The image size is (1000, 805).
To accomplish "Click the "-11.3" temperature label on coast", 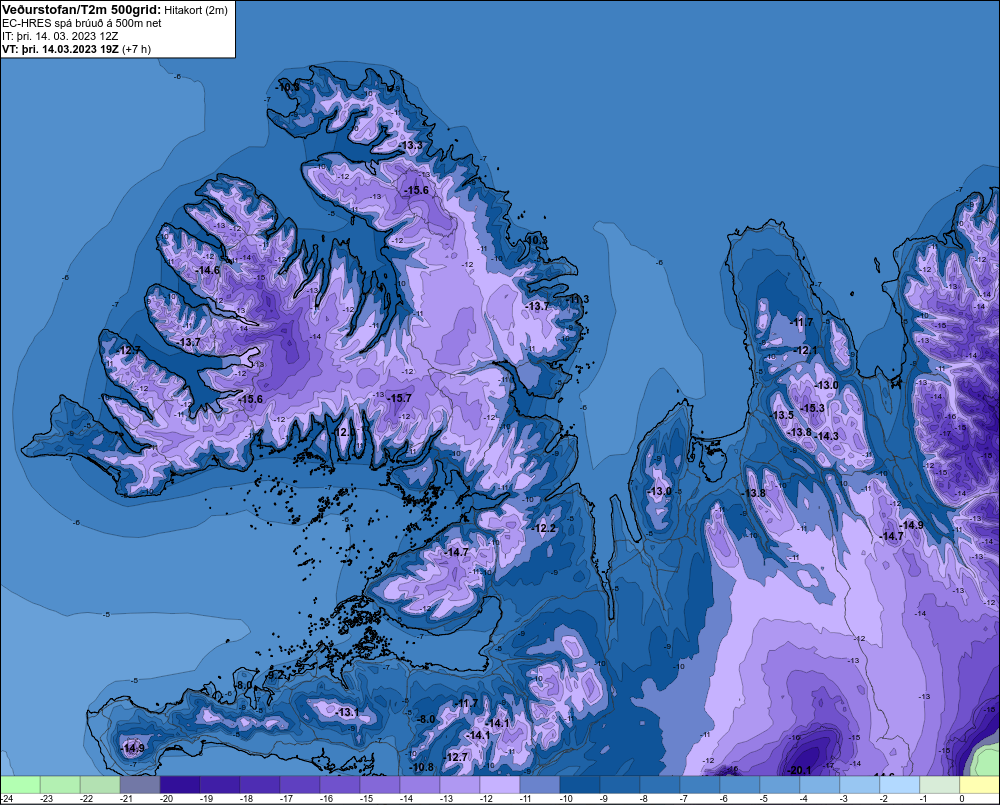I will coord(578,299).
